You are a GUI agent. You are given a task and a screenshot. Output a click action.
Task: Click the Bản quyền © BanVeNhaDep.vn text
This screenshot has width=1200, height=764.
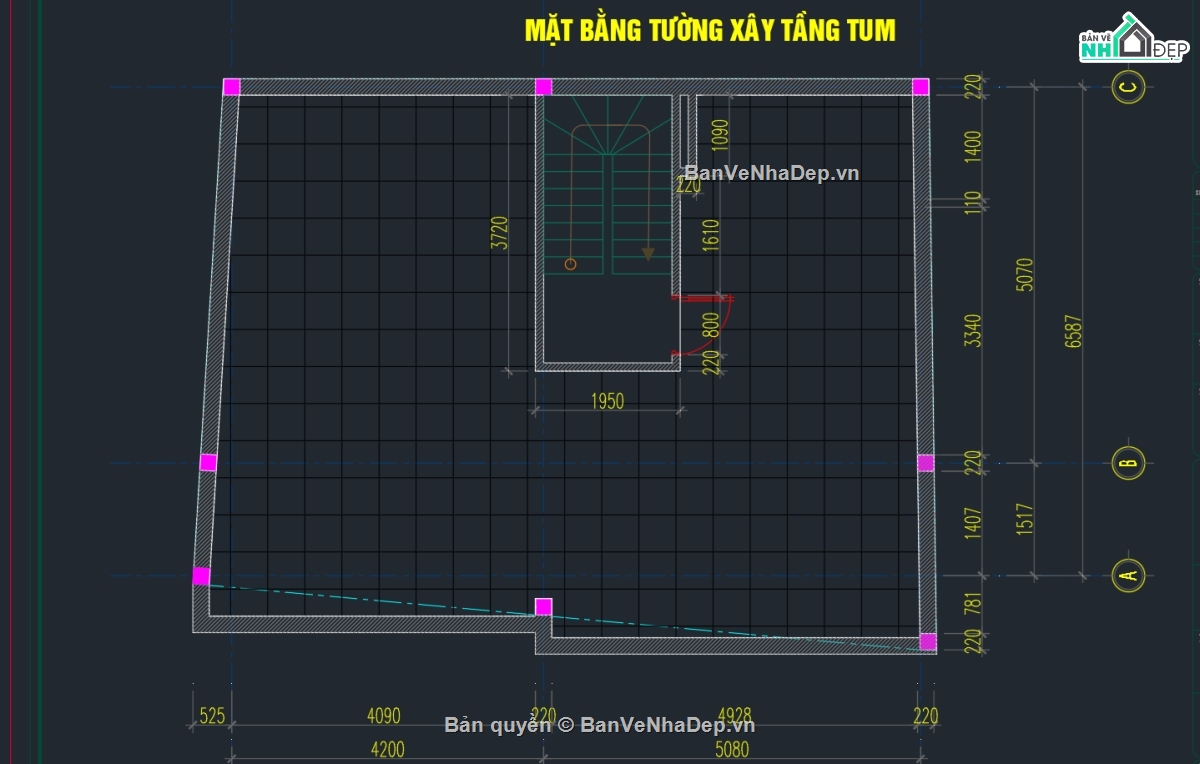599,725
